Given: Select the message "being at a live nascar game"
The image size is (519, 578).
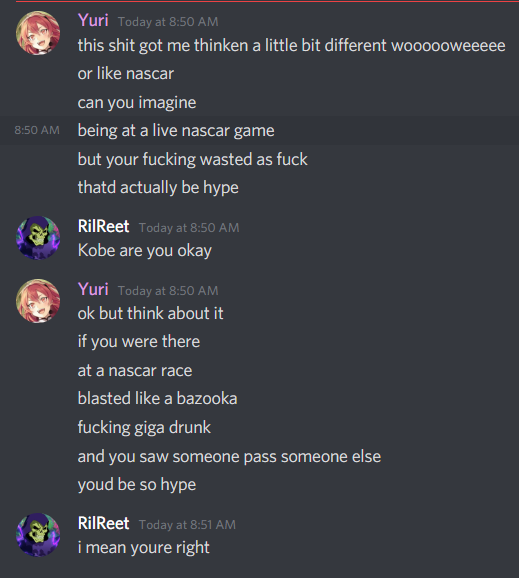Looking at the screenshot, I should tap(176, 131).
